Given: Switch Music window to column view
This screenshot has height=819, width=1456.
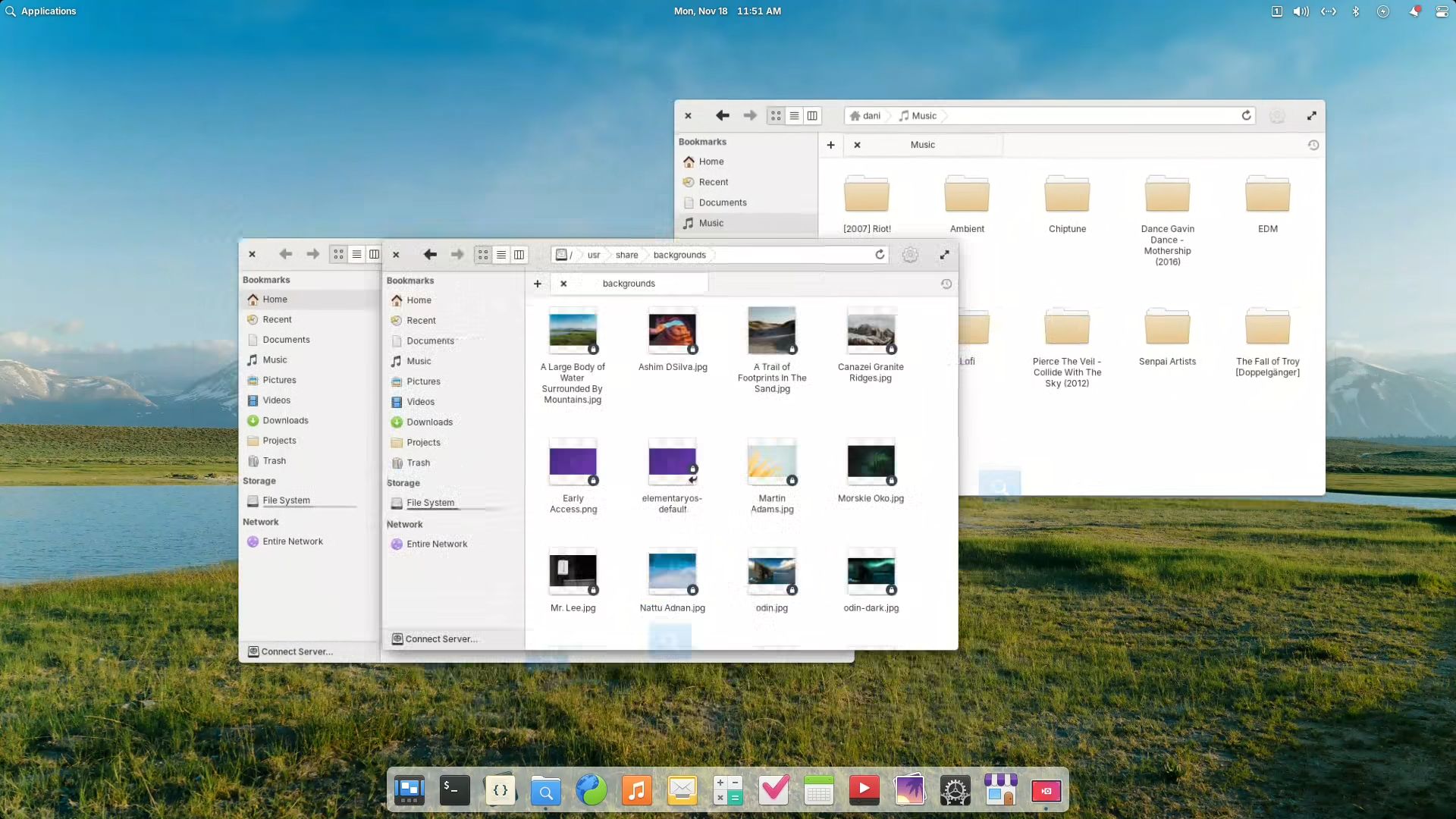Looking at the screenshot, I should (x=812, y=115).
